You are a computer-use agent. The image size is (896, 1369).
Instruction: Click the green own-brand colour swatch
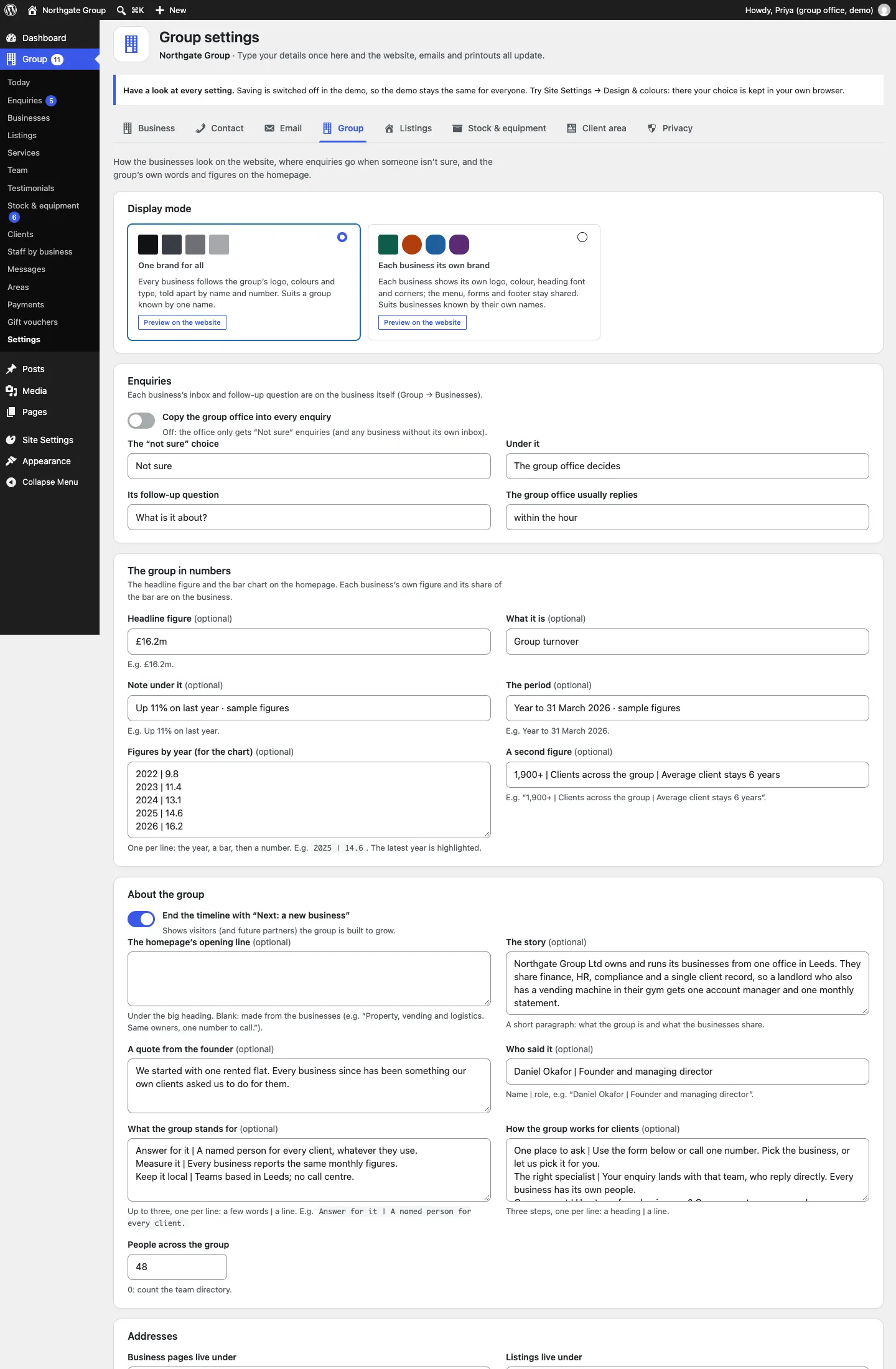[388, 245]
